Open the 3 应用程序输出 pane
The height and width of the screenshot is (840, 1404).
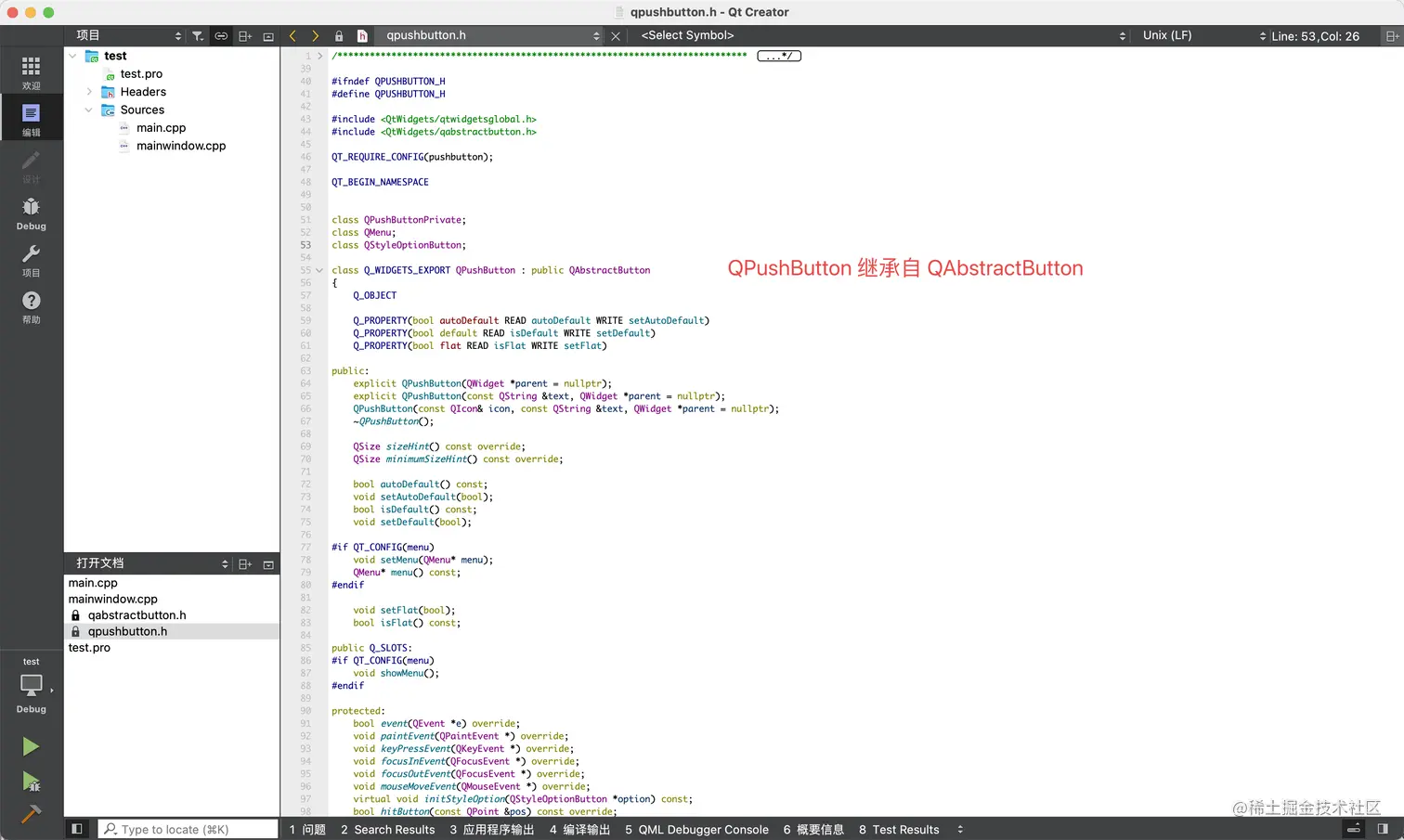click(x=492, y=830)
